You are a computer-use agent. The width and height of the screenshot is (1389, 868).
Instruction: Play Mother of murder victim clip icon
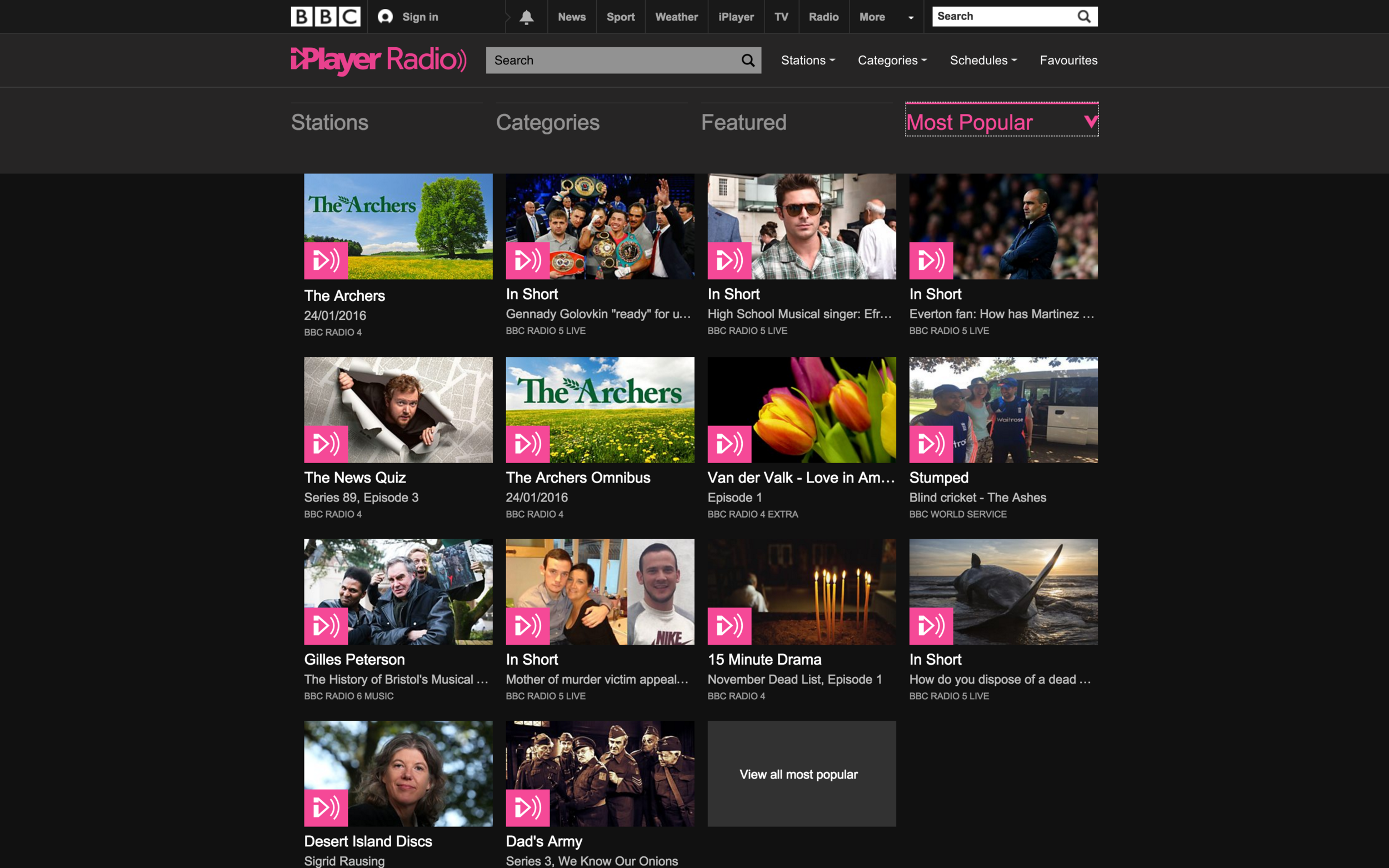click(528, 626)
